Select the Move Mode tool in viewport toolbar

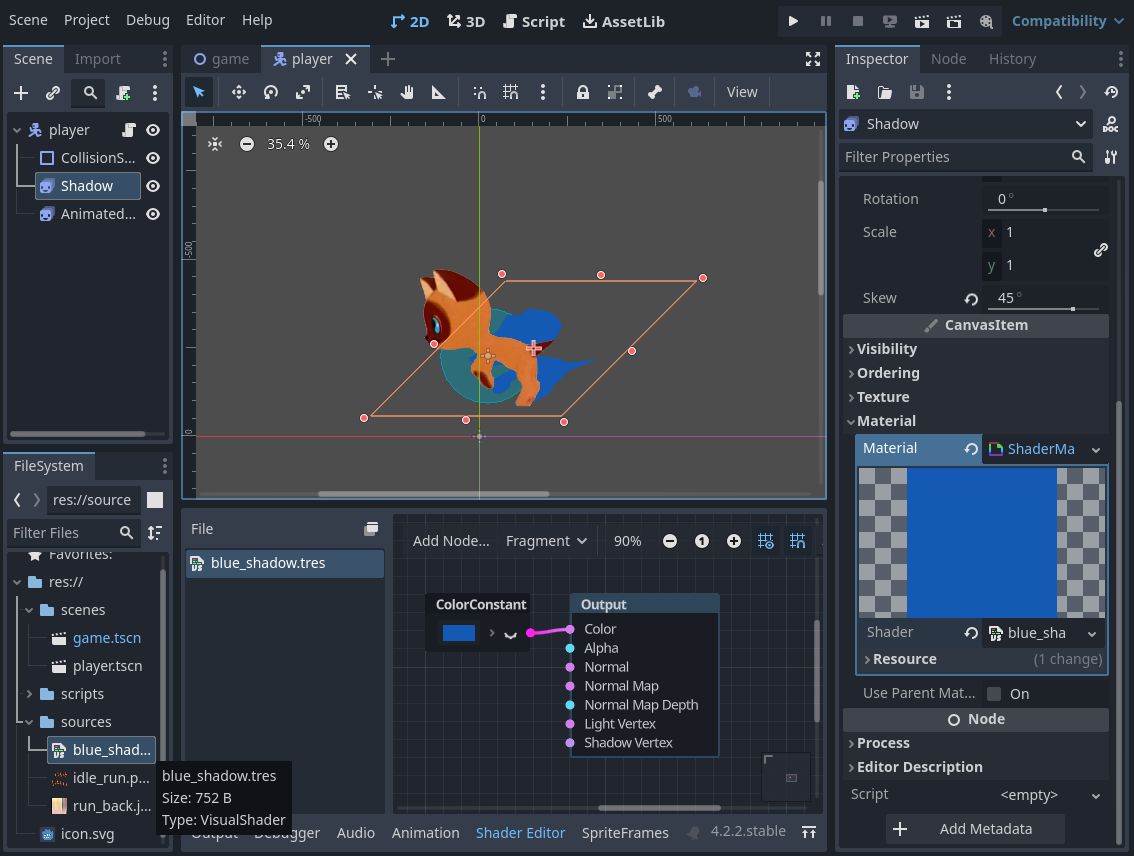[238, 92]
